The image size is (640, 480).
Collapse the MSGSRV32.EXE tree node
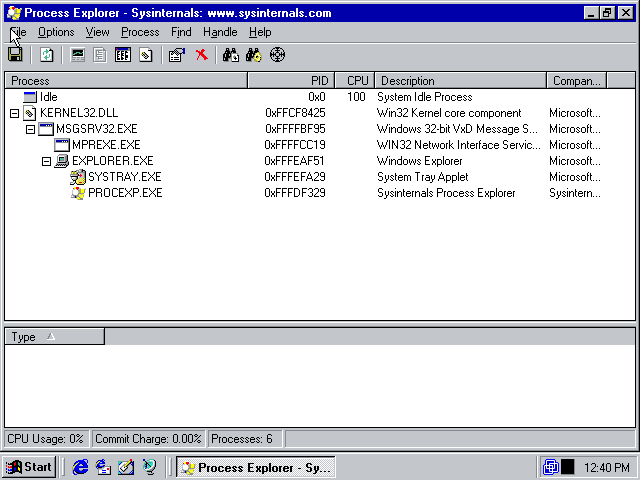pyautogui.click(x=30, y=129)
